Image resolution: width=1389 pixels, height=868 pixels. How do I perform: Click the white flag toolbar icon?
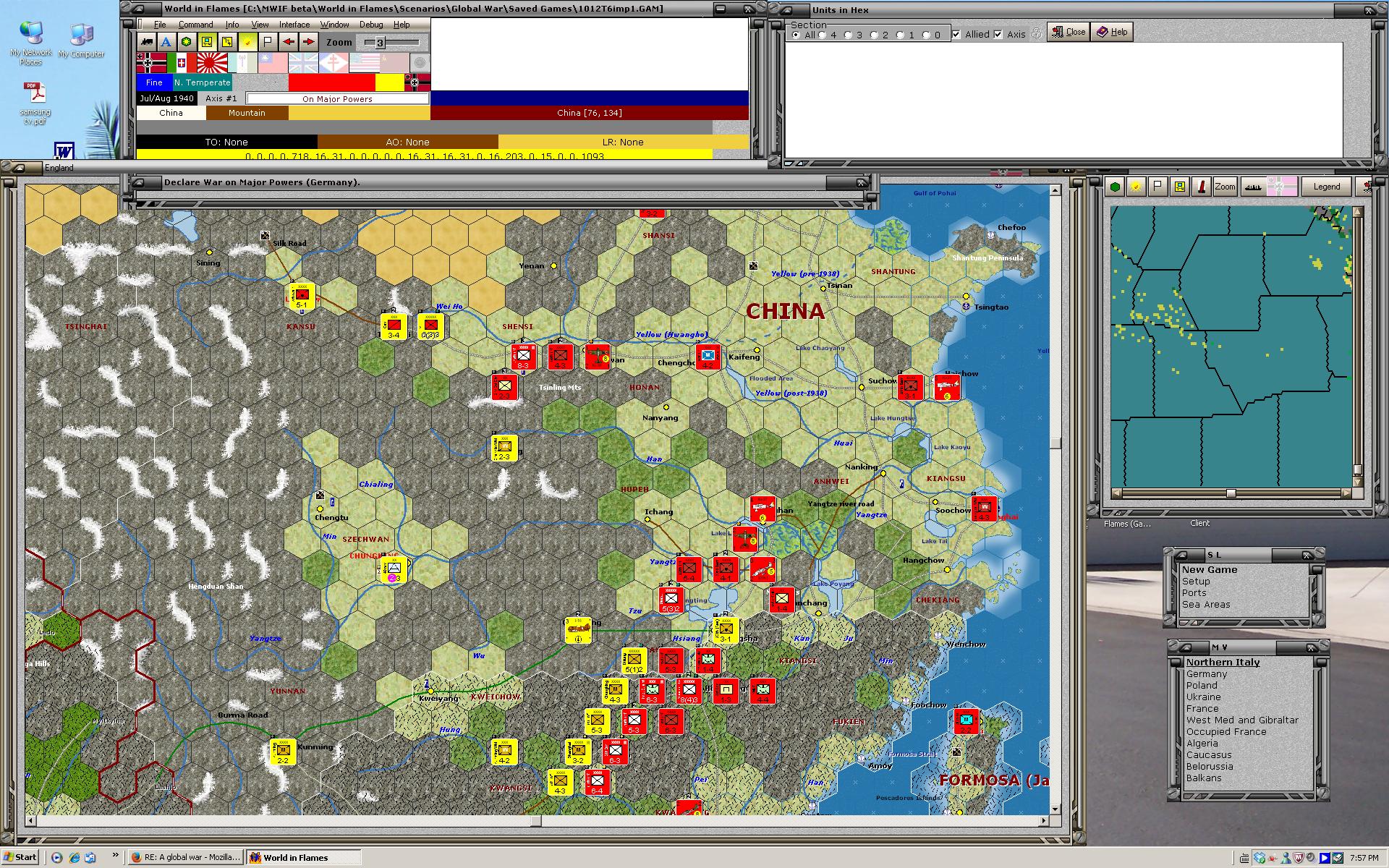(268, 42)
